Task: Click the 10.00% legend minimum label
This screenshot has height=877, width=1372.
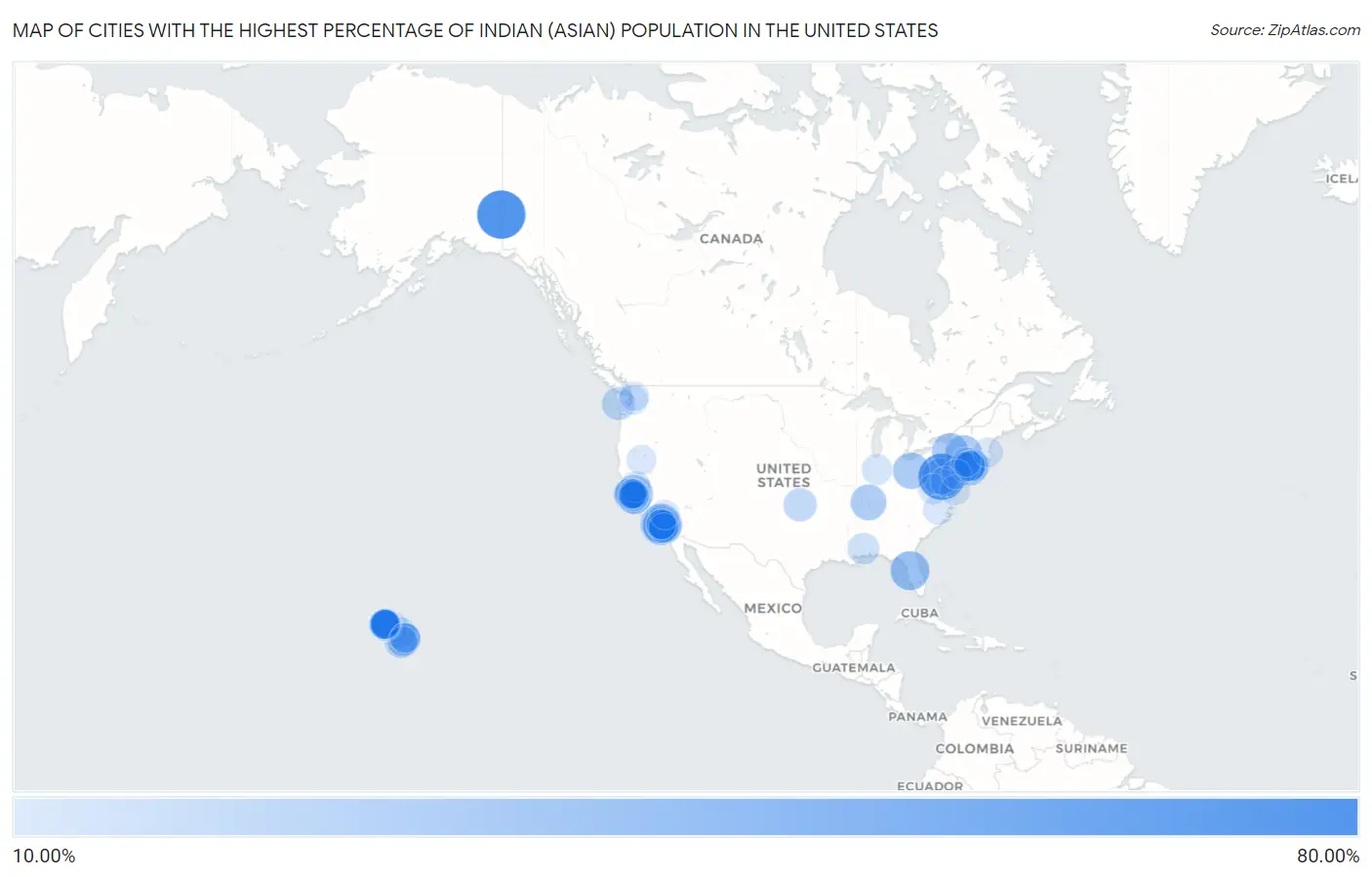Action: (x=44, y=857)
